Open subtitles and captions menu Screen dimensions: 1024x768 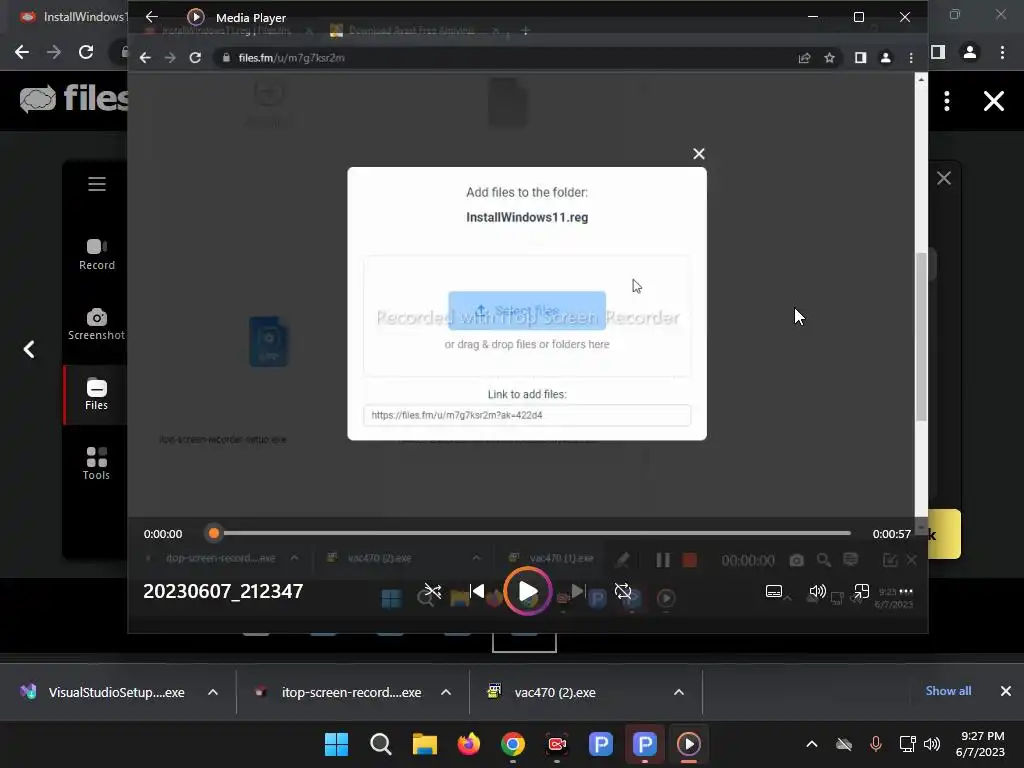click(774, 592)
